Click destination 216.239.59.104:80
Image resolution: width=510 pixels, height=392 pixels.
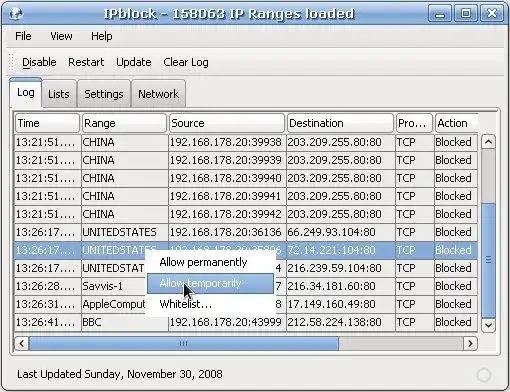[x=341, y=268]
